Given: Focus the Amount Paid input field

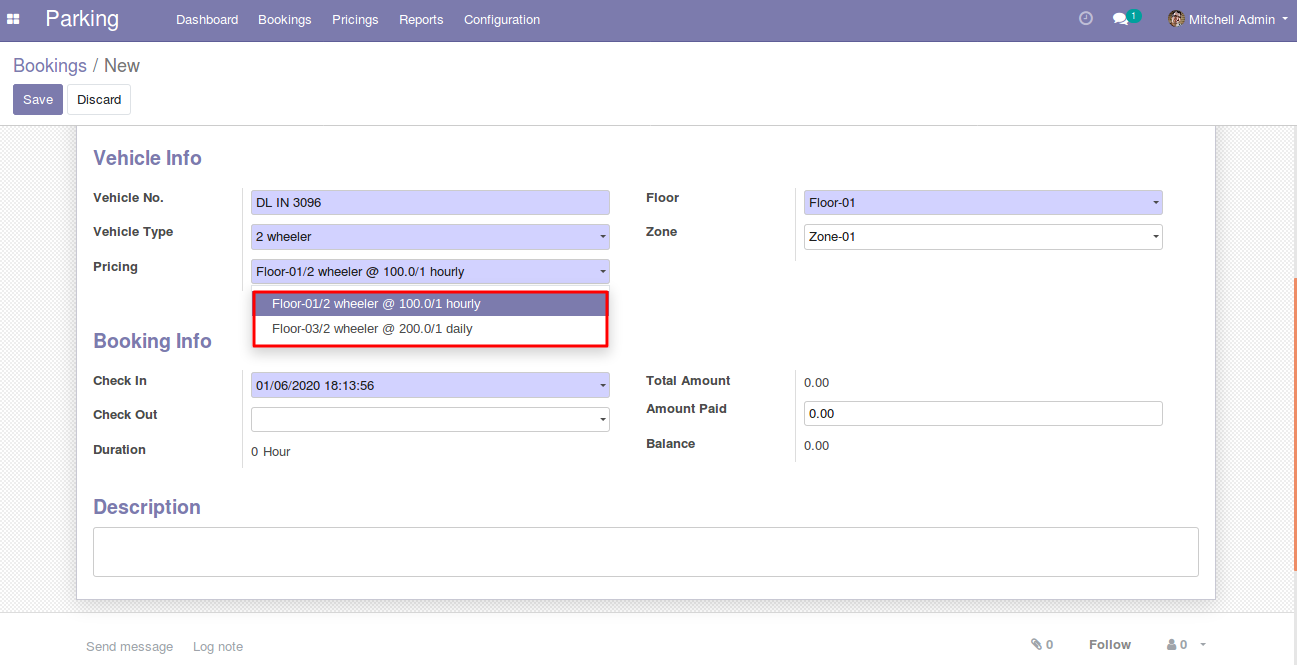Looking at the screenshot, I should 983,413.
